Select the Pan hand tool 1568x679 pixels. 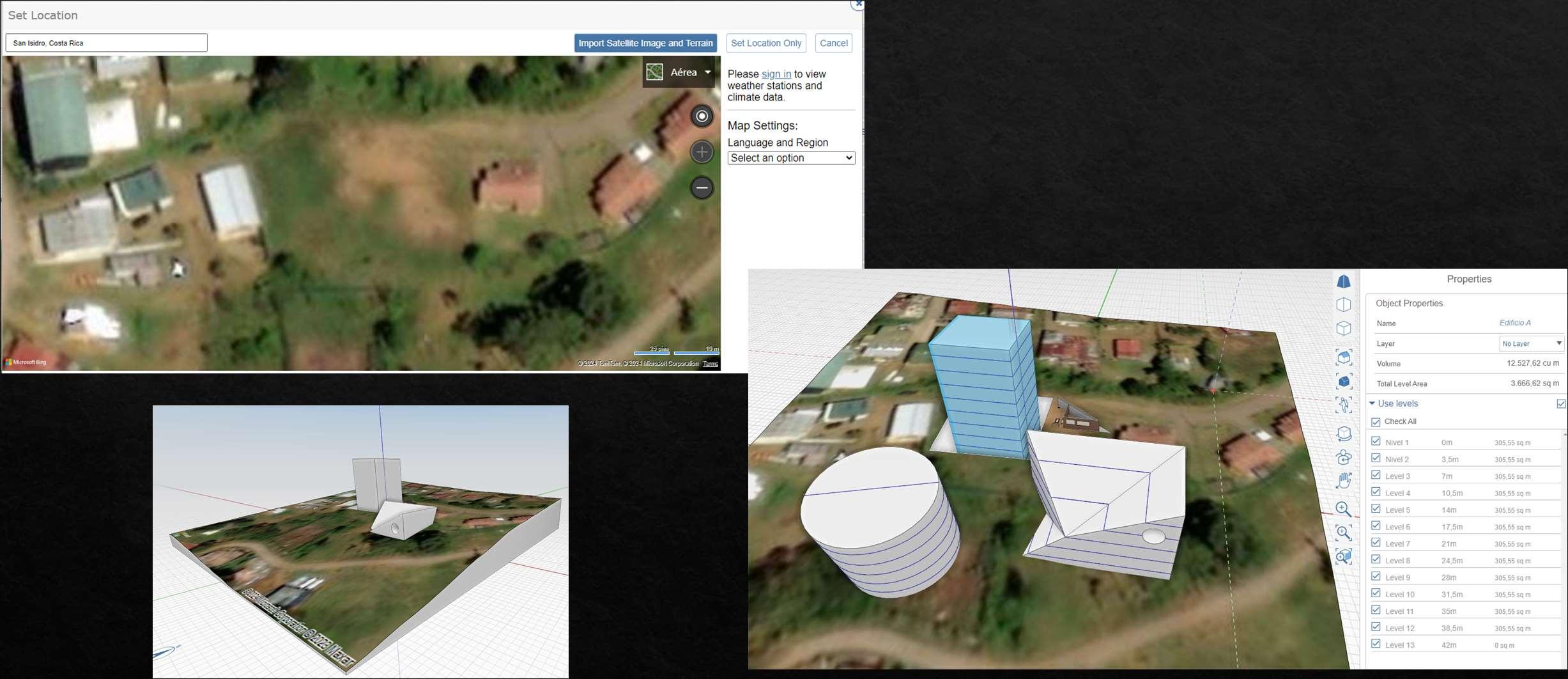coord(1344,480)
